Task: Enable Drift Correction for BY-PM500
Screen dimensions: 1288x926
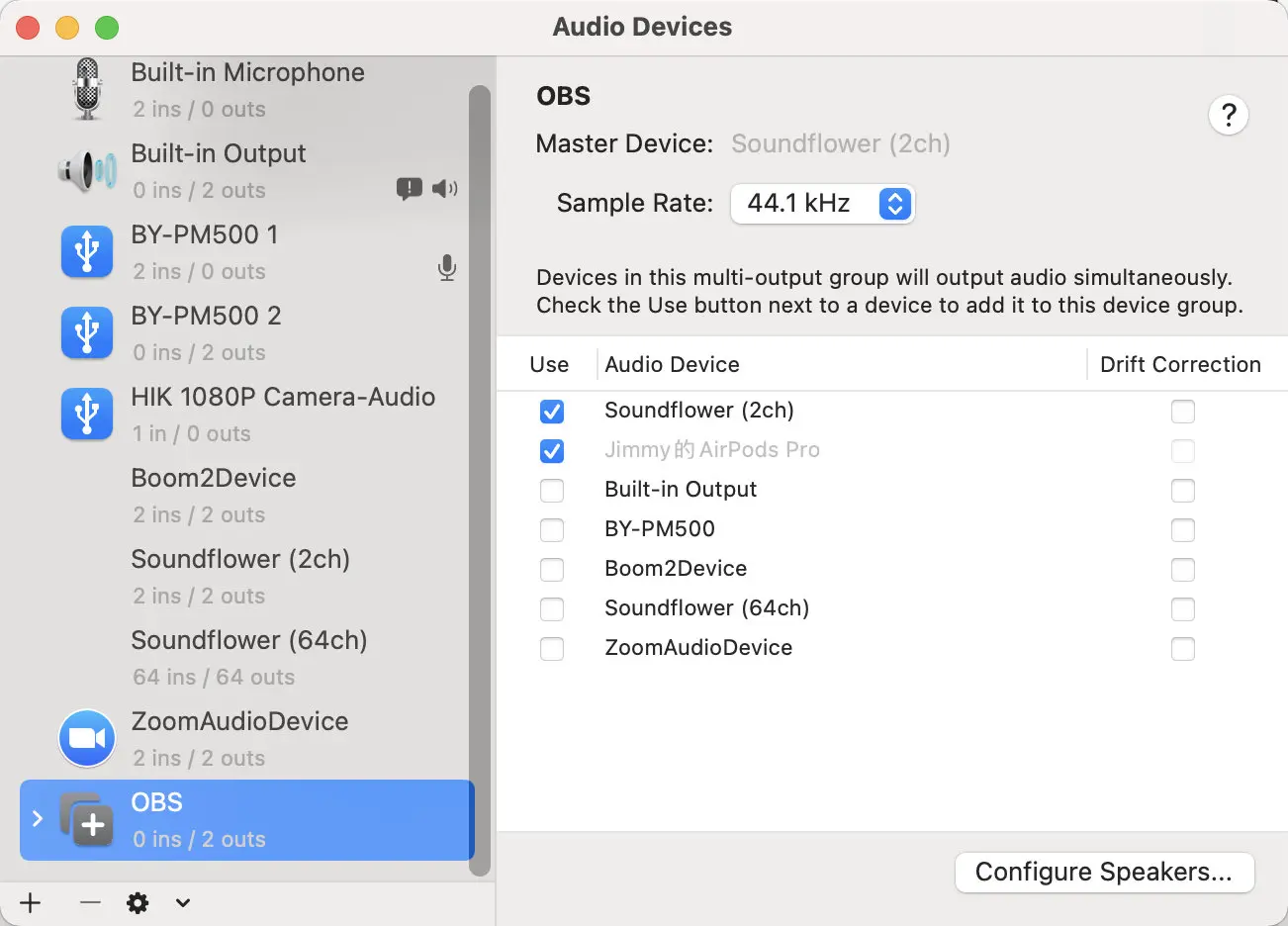Action: click(x=1183, y=530)
